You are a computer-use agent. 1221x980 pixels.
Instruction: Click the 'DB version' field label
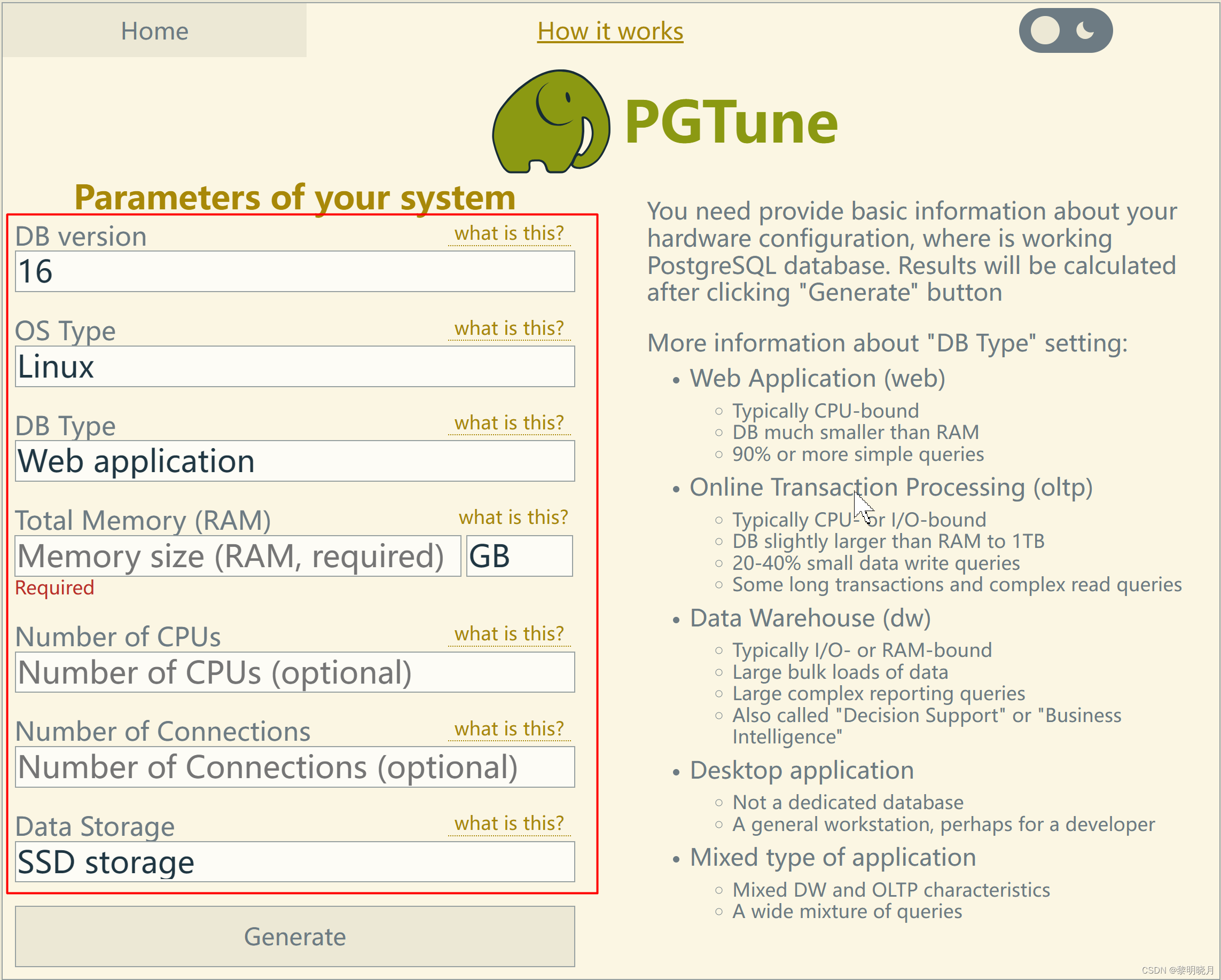coord(81,237)
